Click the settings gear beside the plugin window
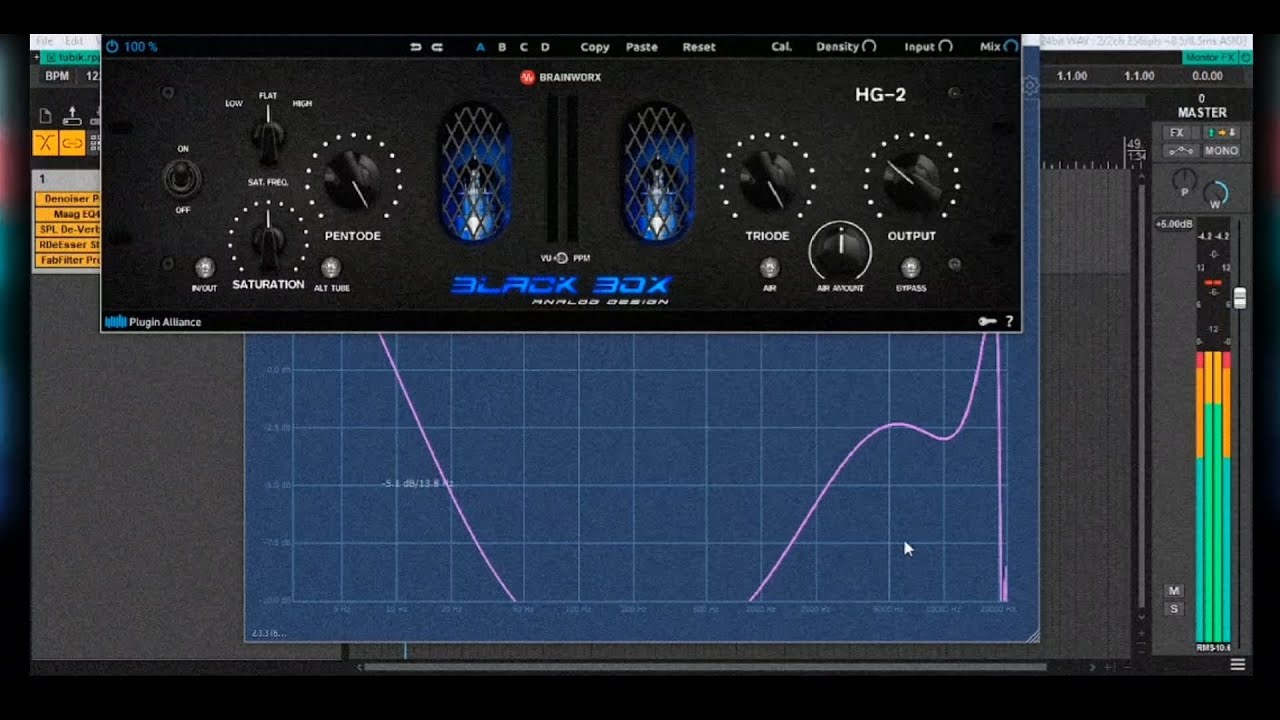 [1031, 87]
